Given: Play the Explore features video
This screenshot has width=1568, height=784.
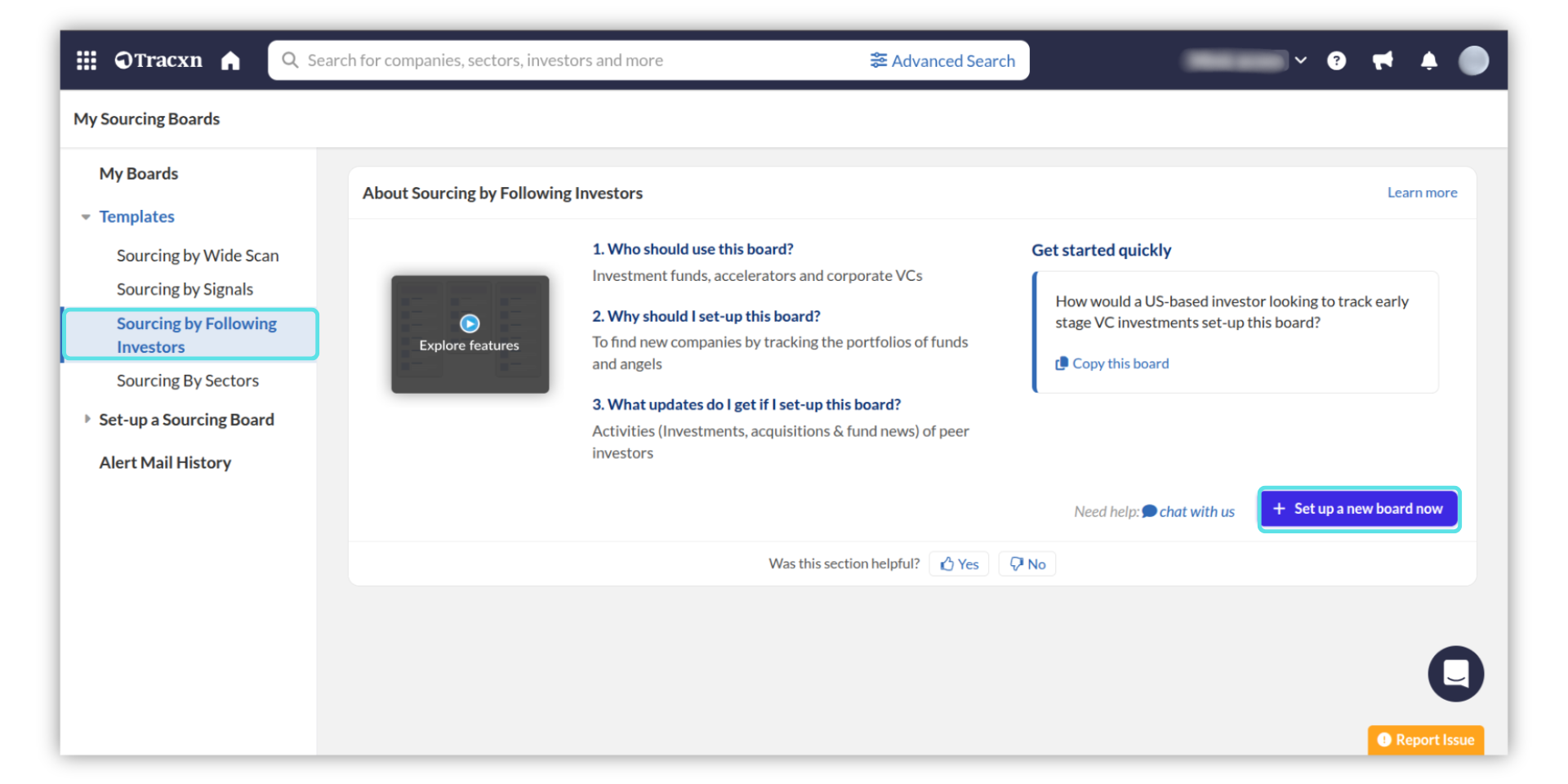Looking at the screenshot, I should pyautogui.click(x=470, y=324).
